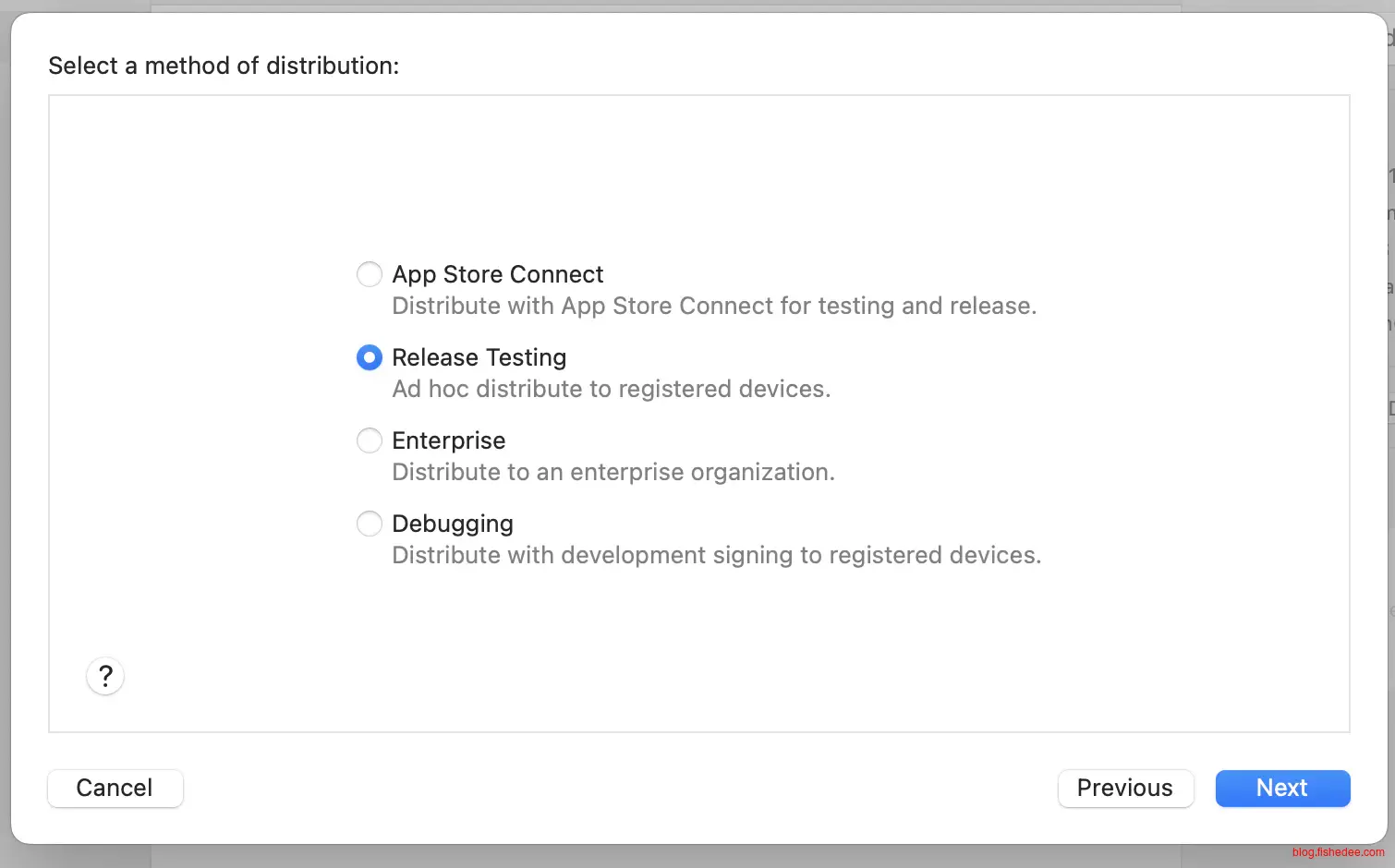Click 'Ad hoc distribute to registered devices' text
Viewport: 1395px width, 868px height.
pos(611,389)
